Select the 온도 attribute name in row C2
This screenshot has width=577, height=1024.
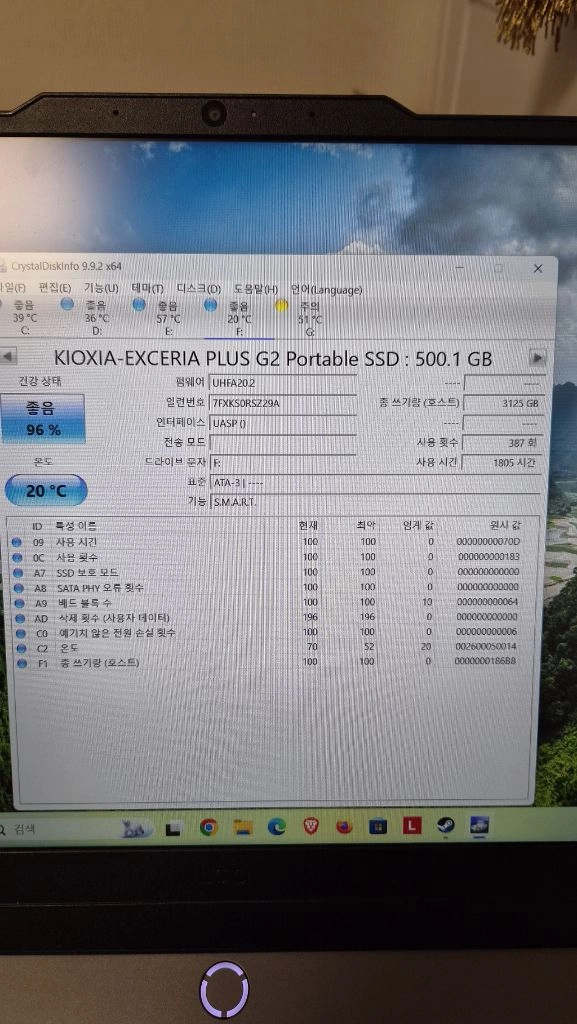point(70,648)
